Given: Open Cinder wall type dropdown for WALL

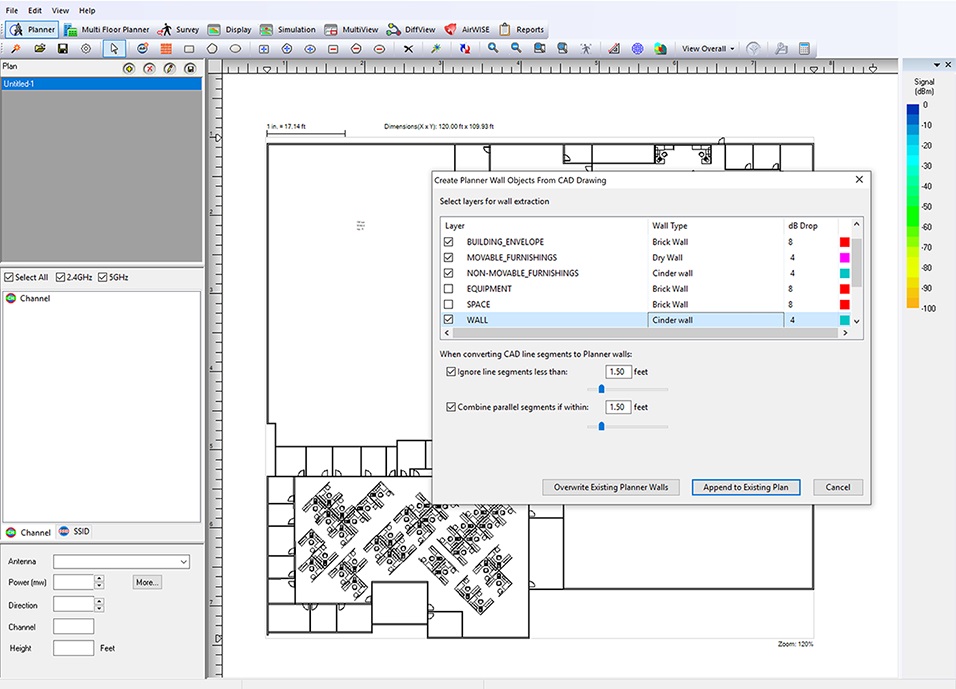Looking at the screenshot, I should point(715,320).
